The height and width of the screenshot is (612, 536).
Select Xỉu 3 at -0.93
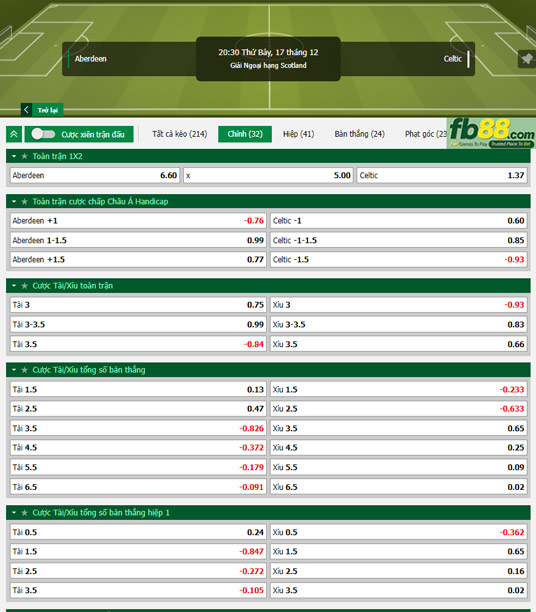click(x=399, y=305)
